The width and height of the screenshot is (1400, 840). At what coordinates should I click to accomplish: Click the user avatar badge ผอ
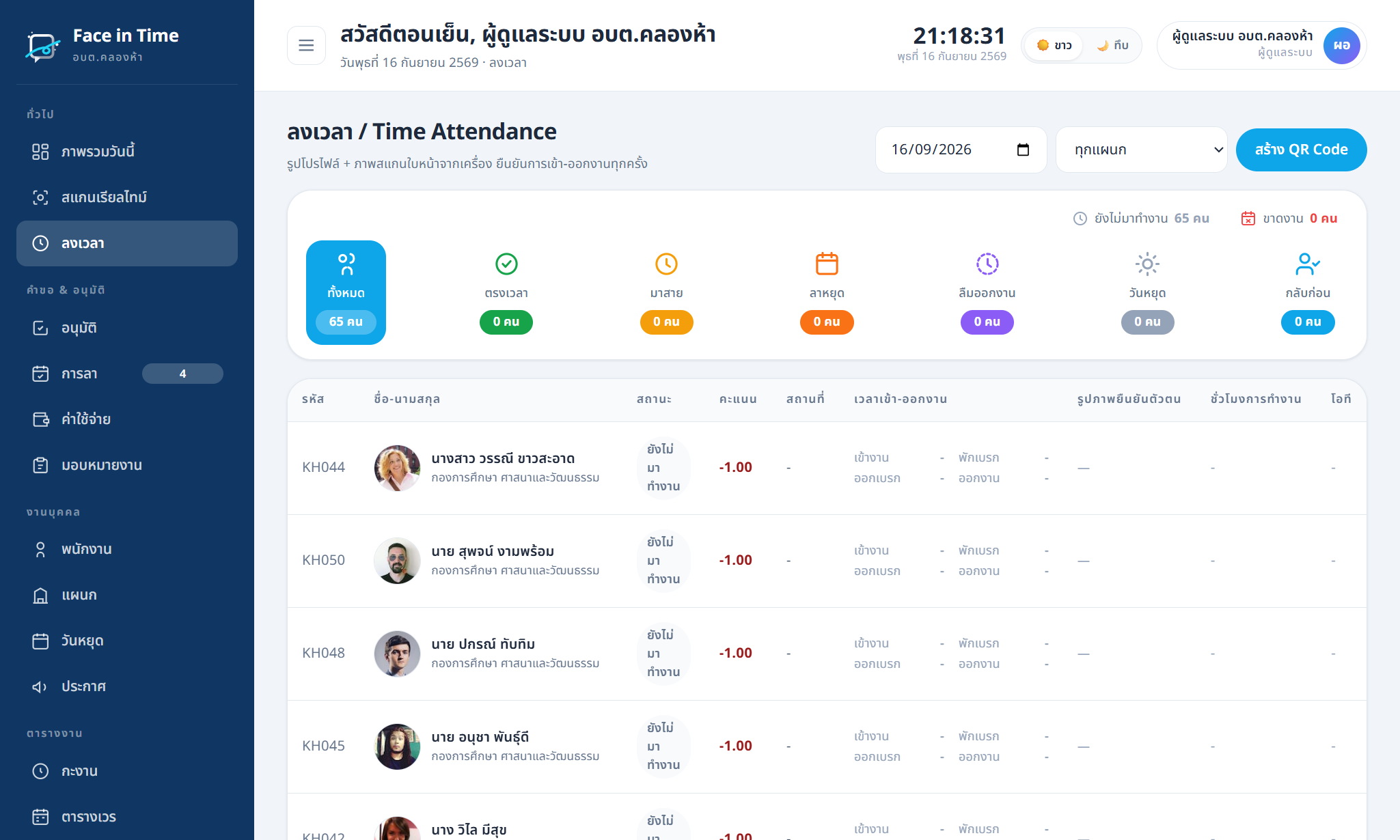coord(1341,46)
